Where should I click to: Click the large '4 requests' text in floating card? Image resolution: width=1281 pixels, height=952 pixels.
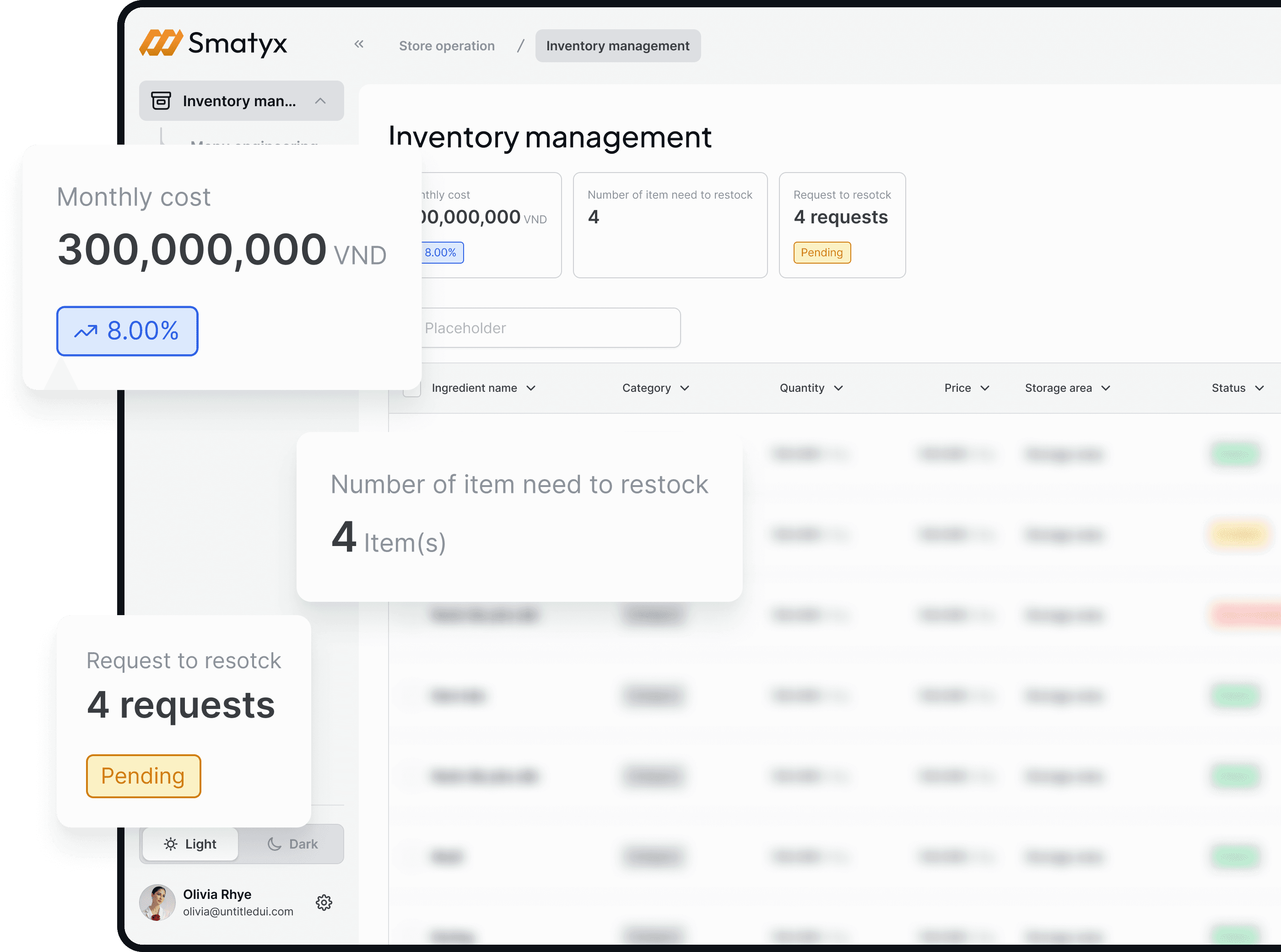tap(181, 705)
